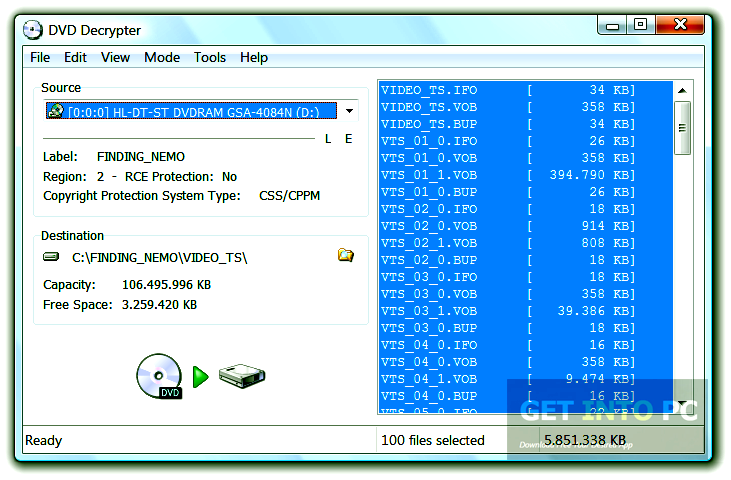Viewport: 731px width, 480px height.
Task: Click the DVD disc source icon
Action: pyautogui.click(x=159, y=376)
